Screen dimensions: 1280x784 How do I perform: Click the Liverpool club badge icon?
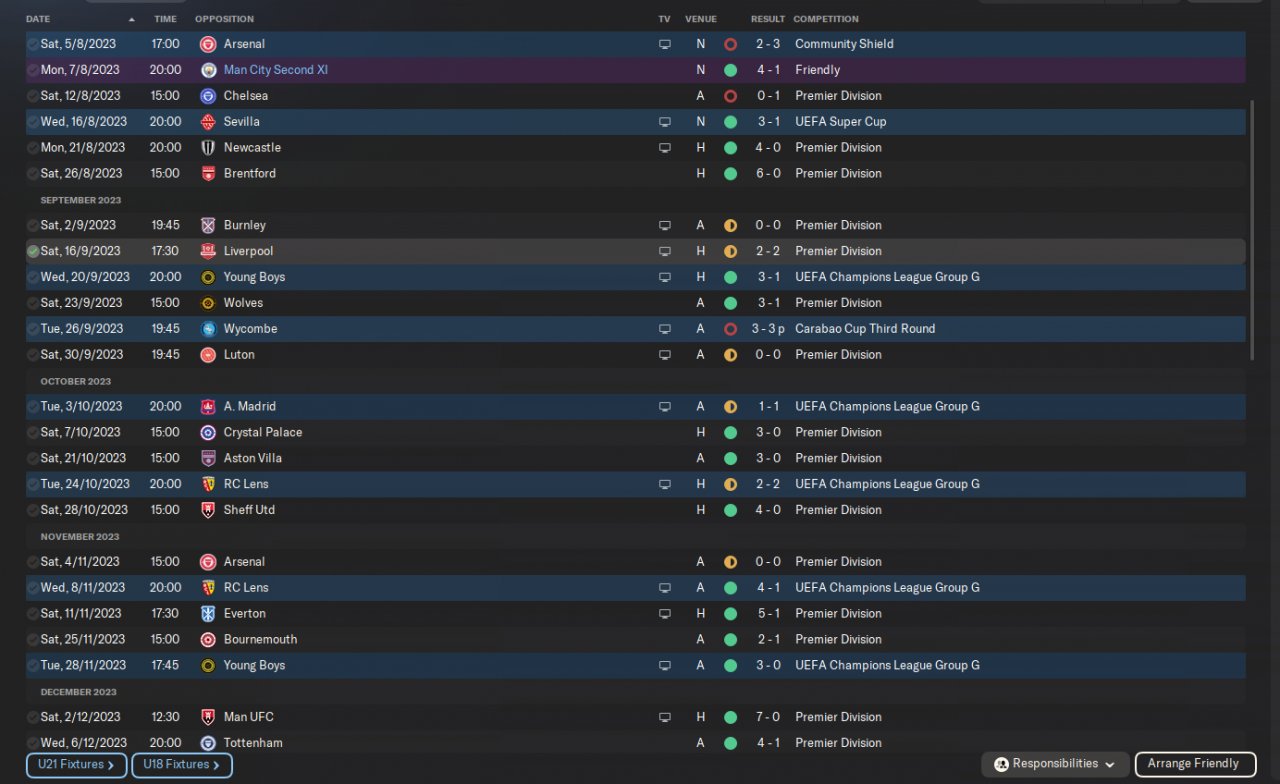tap(208, 251)
